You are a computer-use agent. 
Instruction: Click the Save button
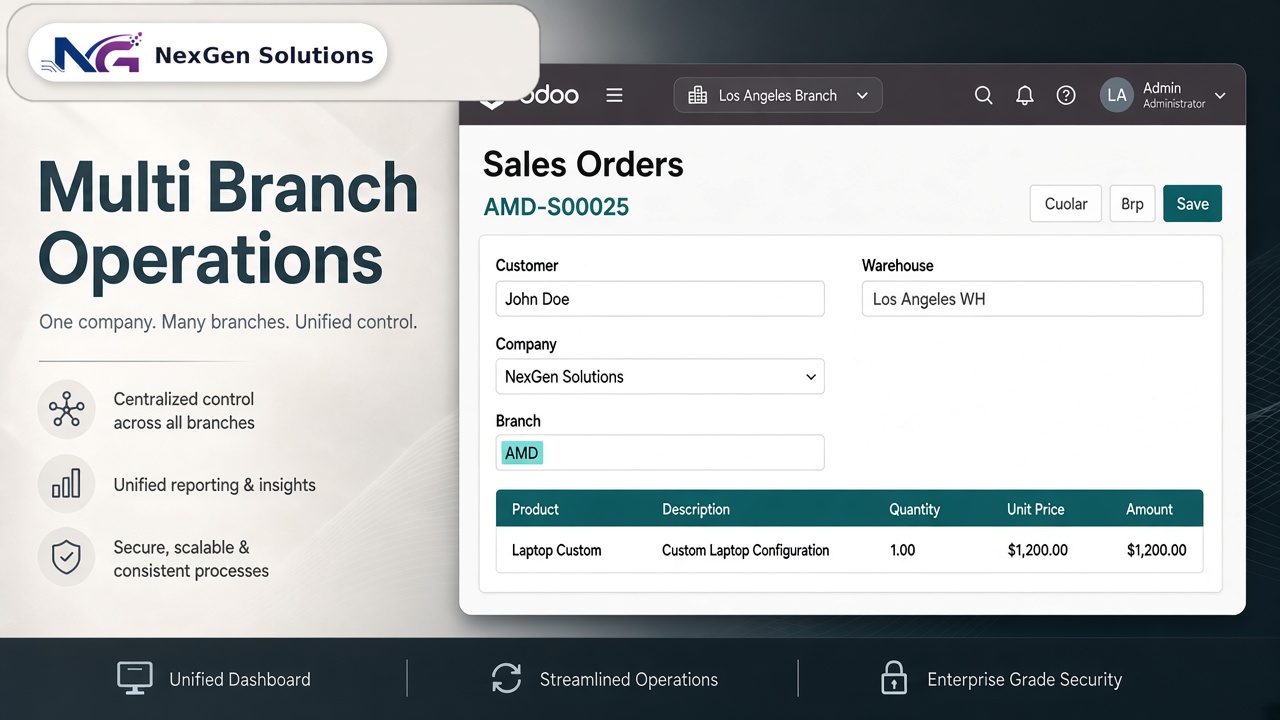click(1192, 203)
